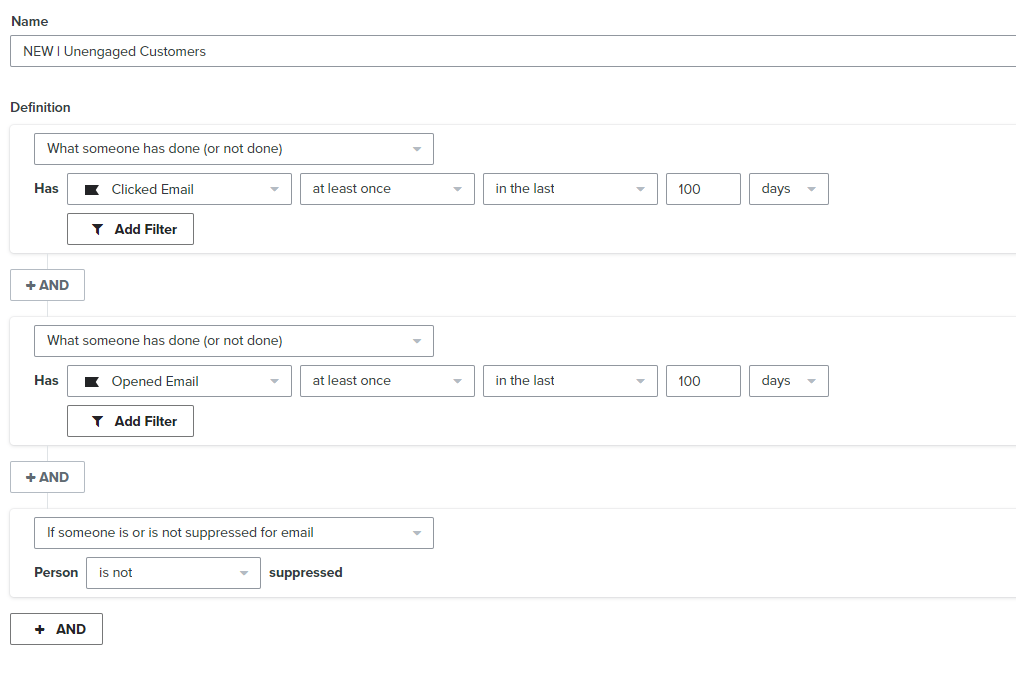The width and height of the screenshot is (1016, 680).
Task: Open 'in the last' dropdown in Opened Email row
Action: tap(570, 381)
